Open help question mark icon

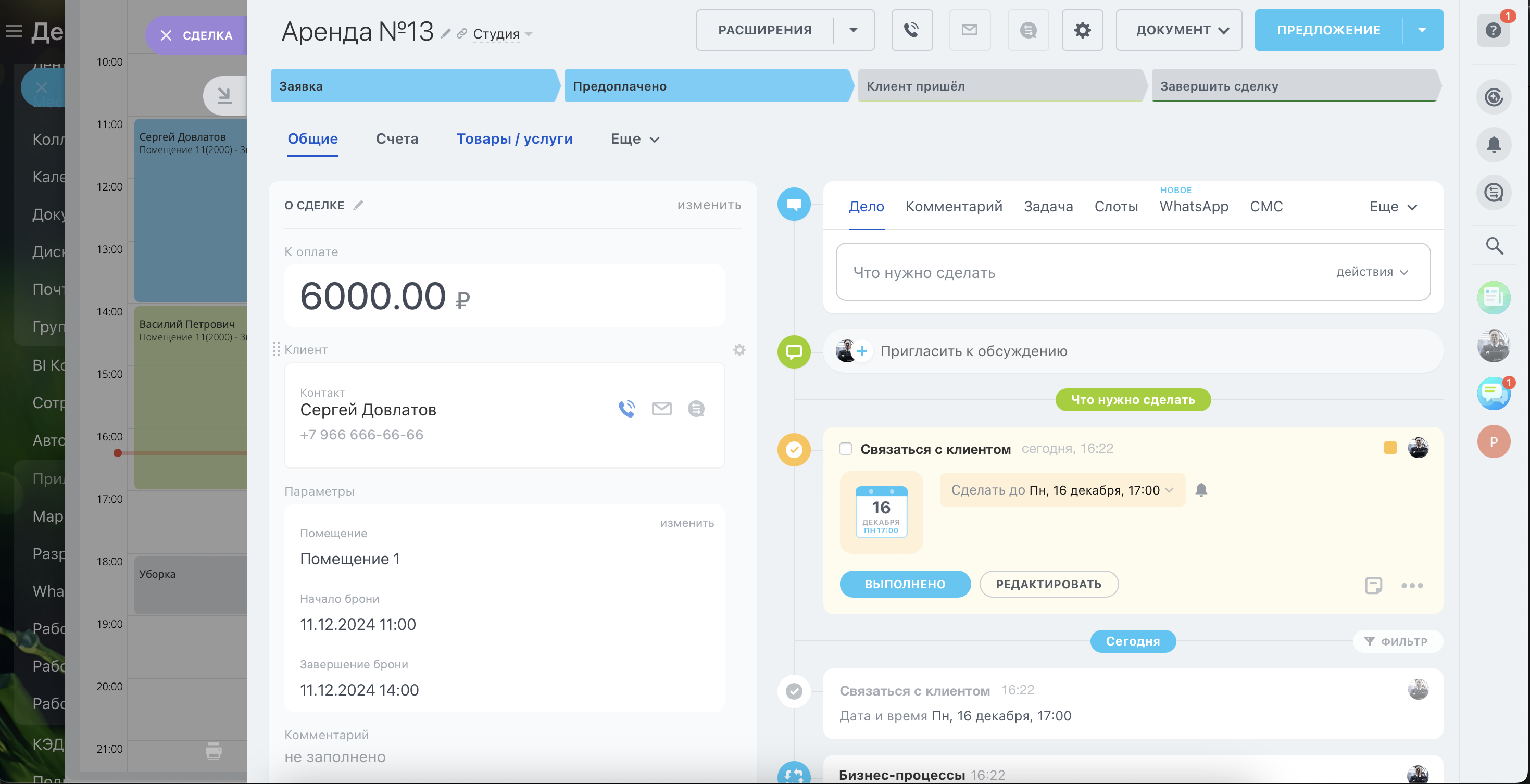1493,30
